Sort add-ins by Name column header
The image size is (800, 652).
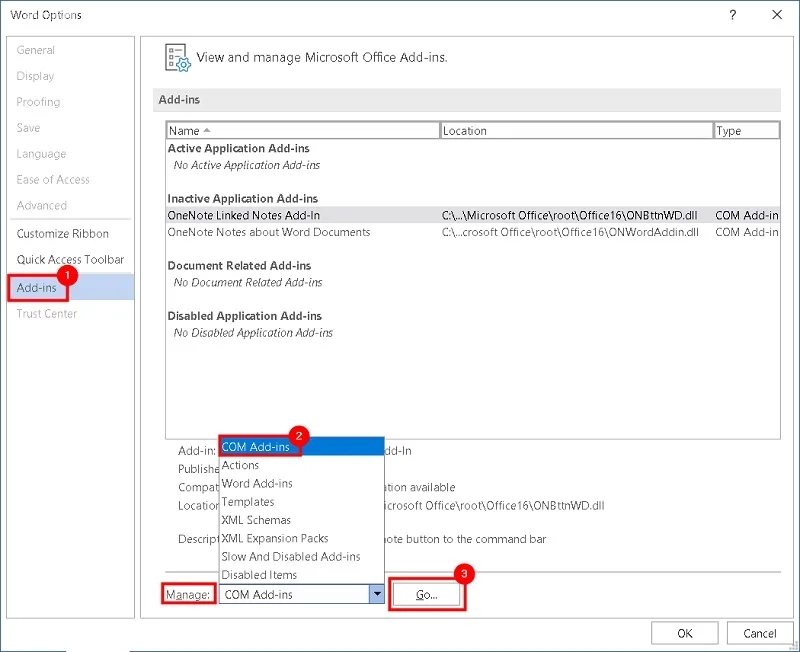coord(302,131)
